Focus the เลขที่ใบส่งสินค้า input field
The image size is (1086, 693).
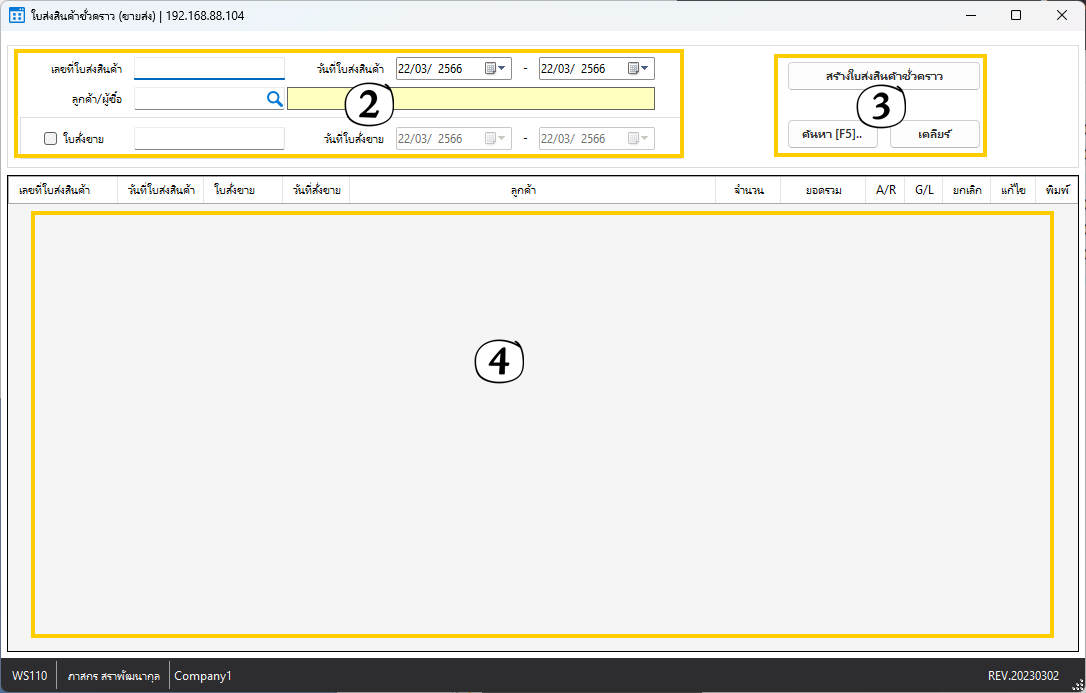click(209, 69)
